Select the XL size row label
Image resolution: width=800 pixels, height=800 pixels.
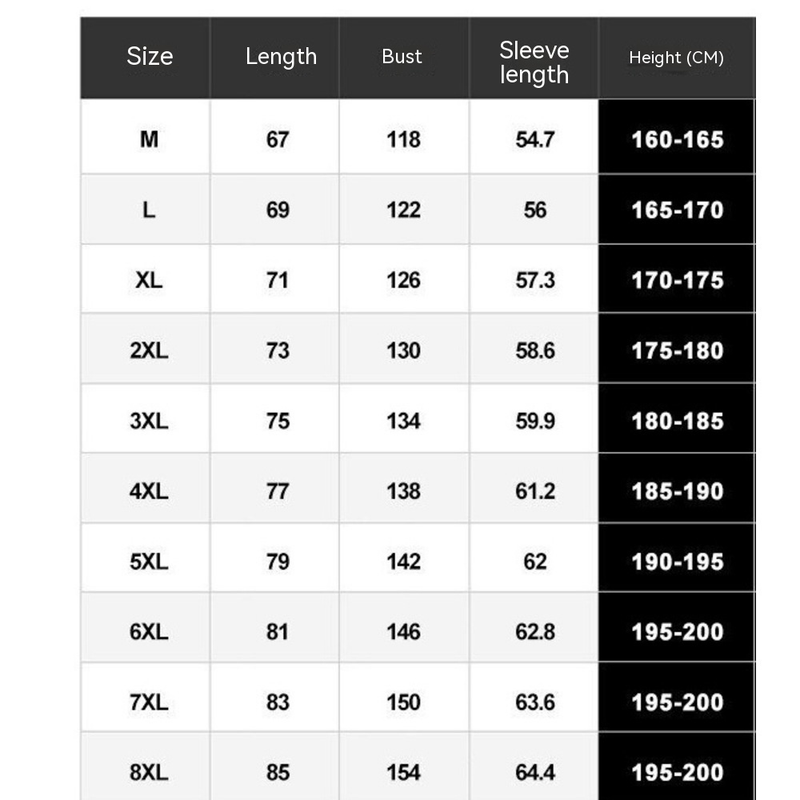pos(149,280)
